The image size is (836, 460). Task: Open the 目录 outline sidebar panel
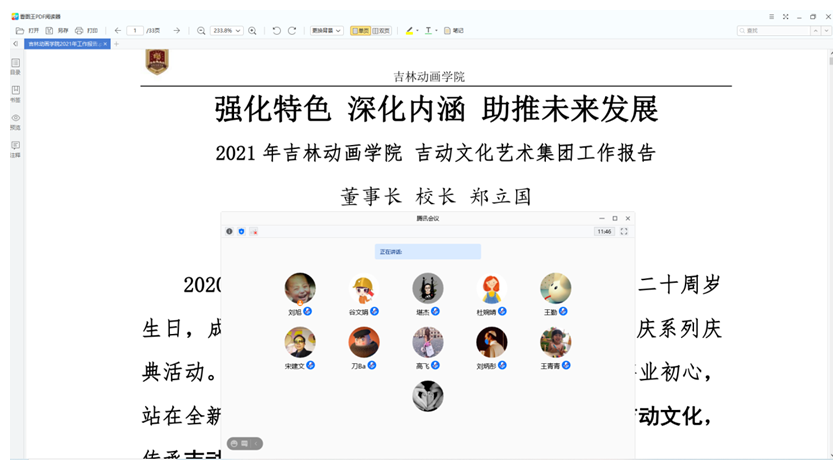(x=15, y=66)
